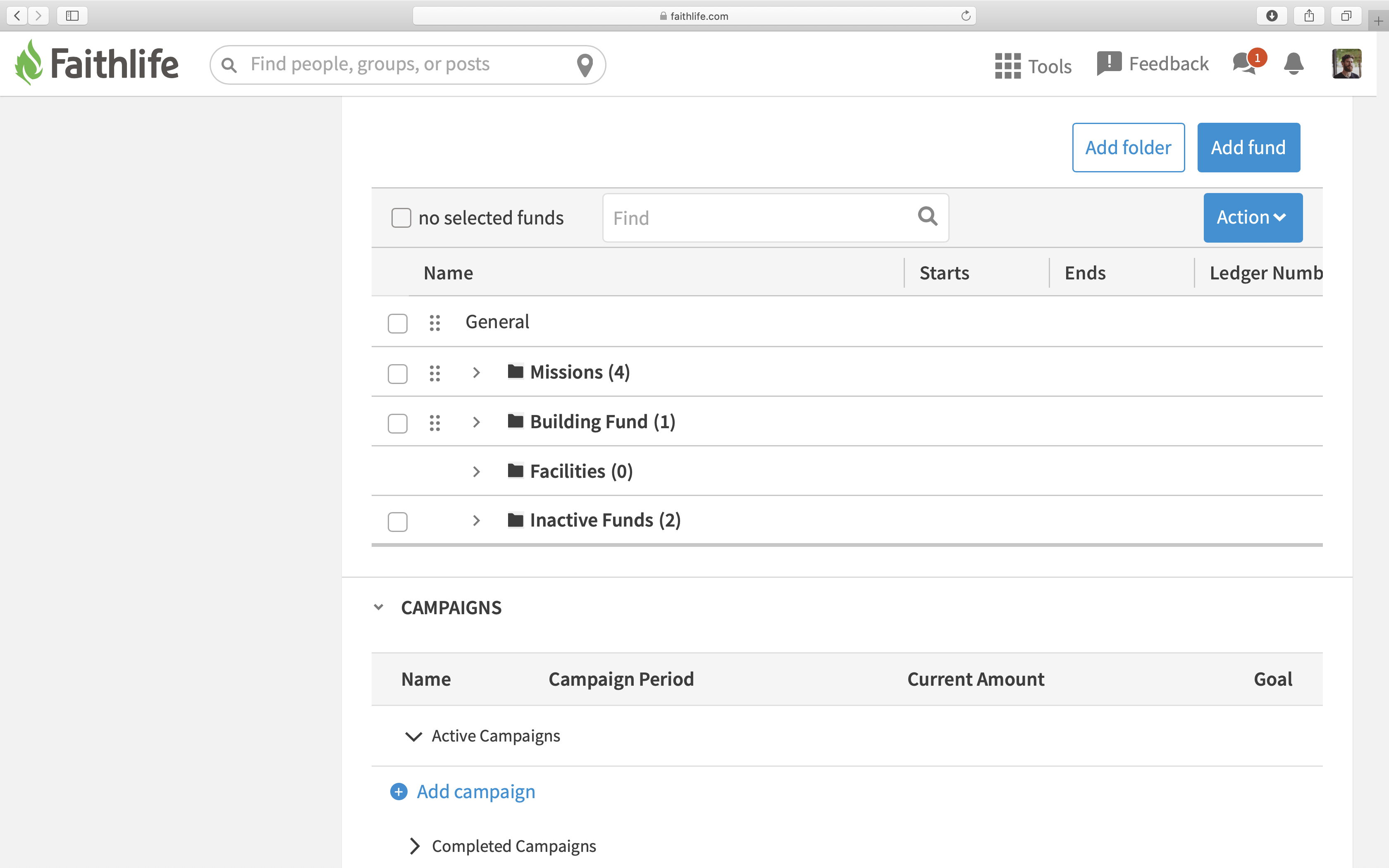Check the General fund checkbox
The height and width of the screenshot is (868, 1389).
click(x=397, y=323)
